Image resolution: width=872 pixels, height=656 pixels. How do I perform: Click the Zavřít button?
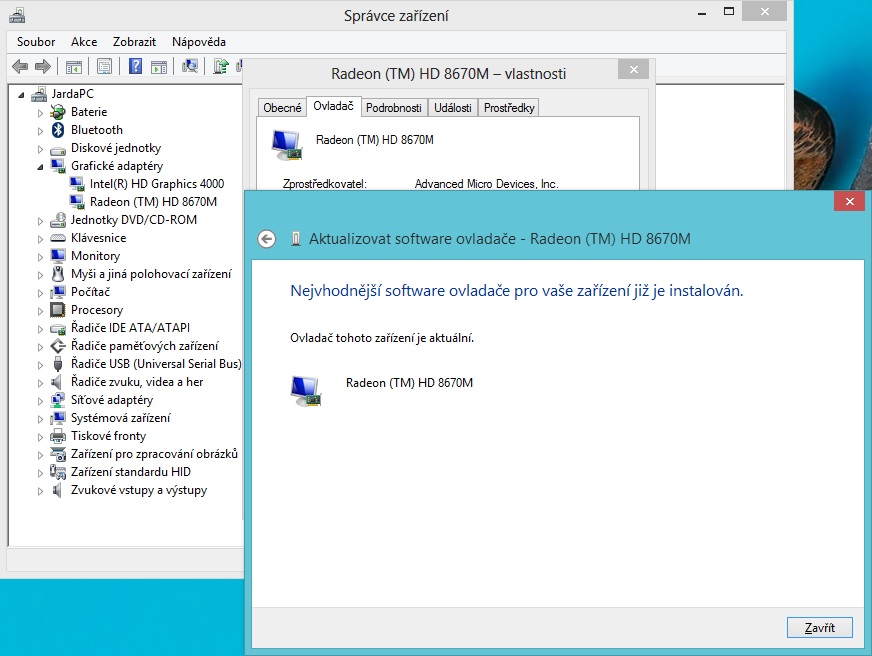pos(820,628)
